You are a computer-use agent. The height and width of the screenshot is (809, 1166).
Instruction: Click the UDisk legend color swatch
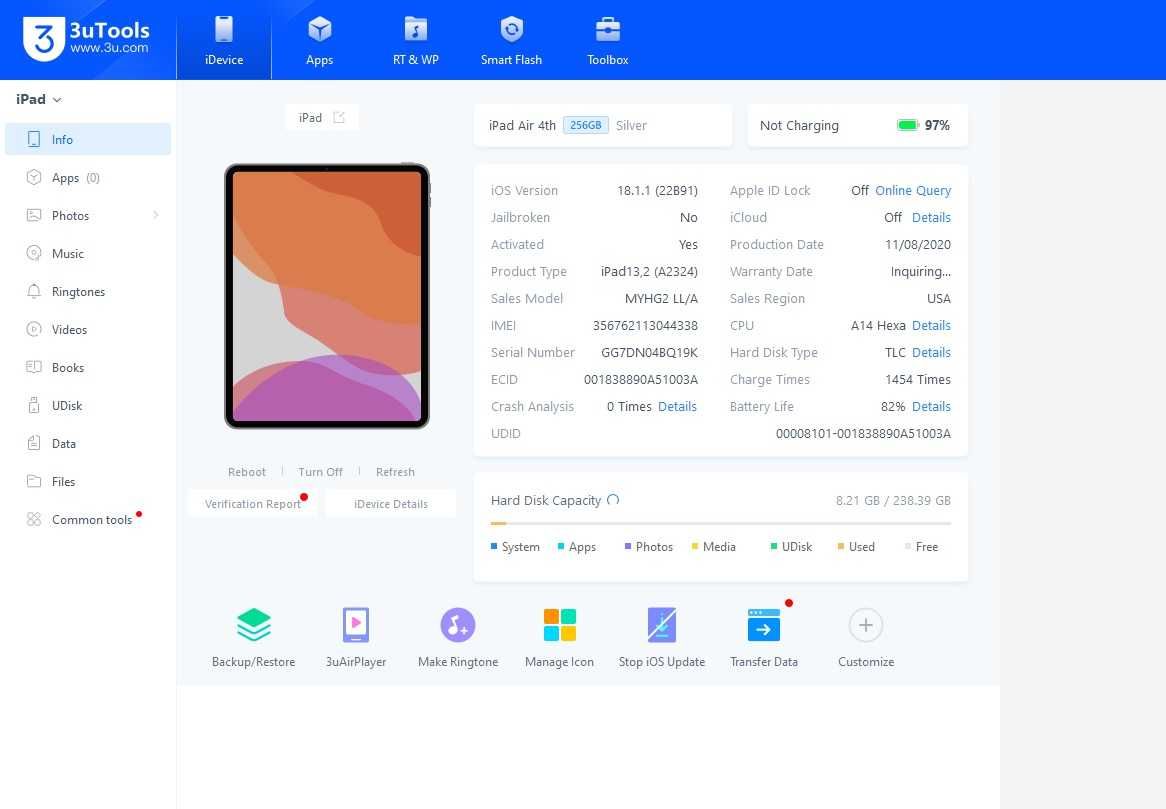click(774, 547)
